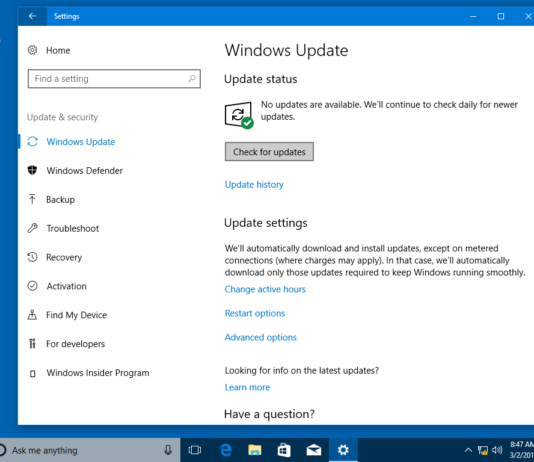Go back using the Settings back arrow
Image resolution: width=534 pixels, height=462 pixels.
tap(32, 16)
